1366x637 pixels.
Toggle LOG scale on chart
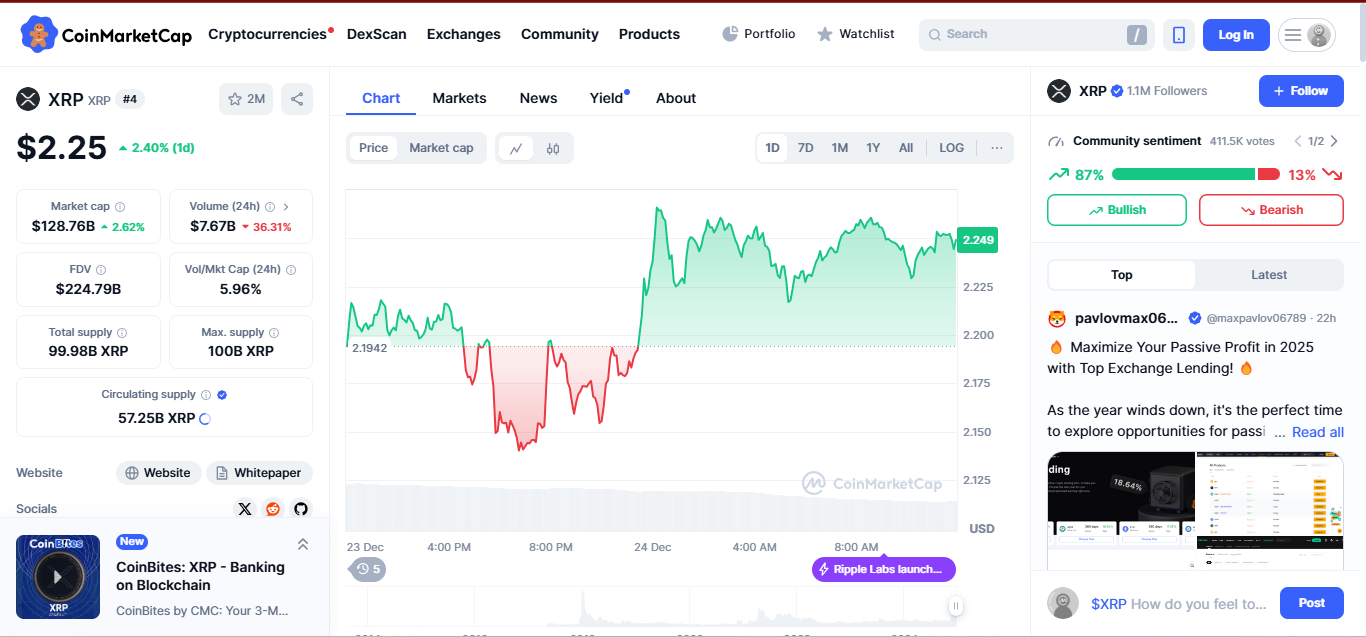click(952, 148)
